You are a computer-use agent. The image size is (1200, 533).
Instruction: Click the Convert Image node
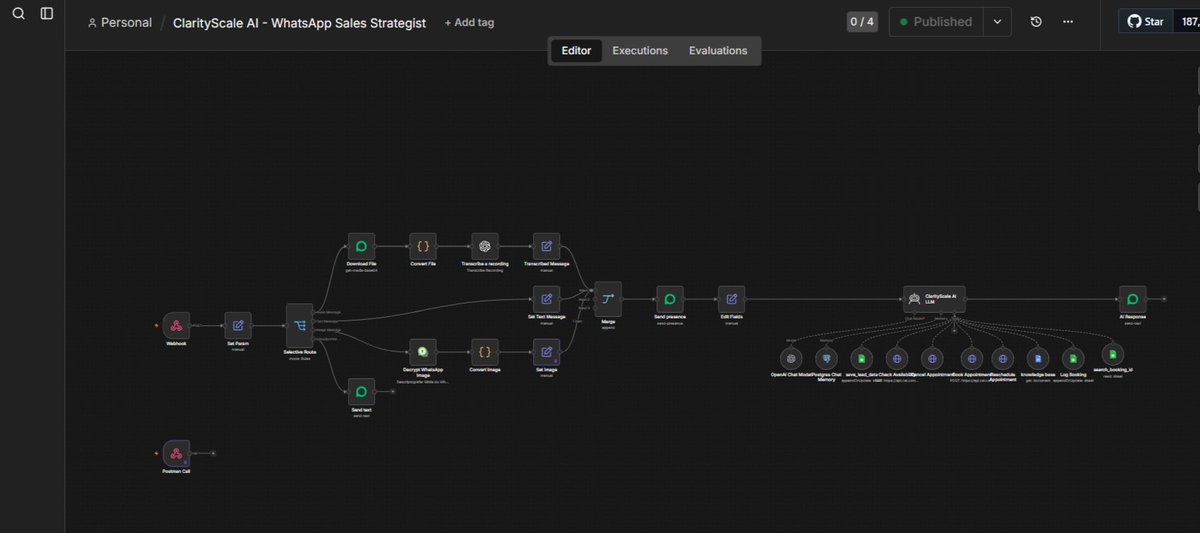tap(485, 352)
